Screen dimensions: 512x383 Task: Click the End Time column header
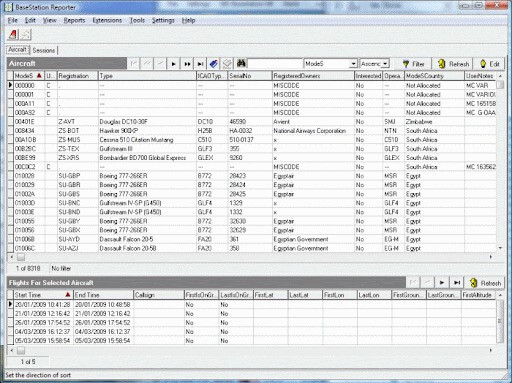tap(103, 295)
